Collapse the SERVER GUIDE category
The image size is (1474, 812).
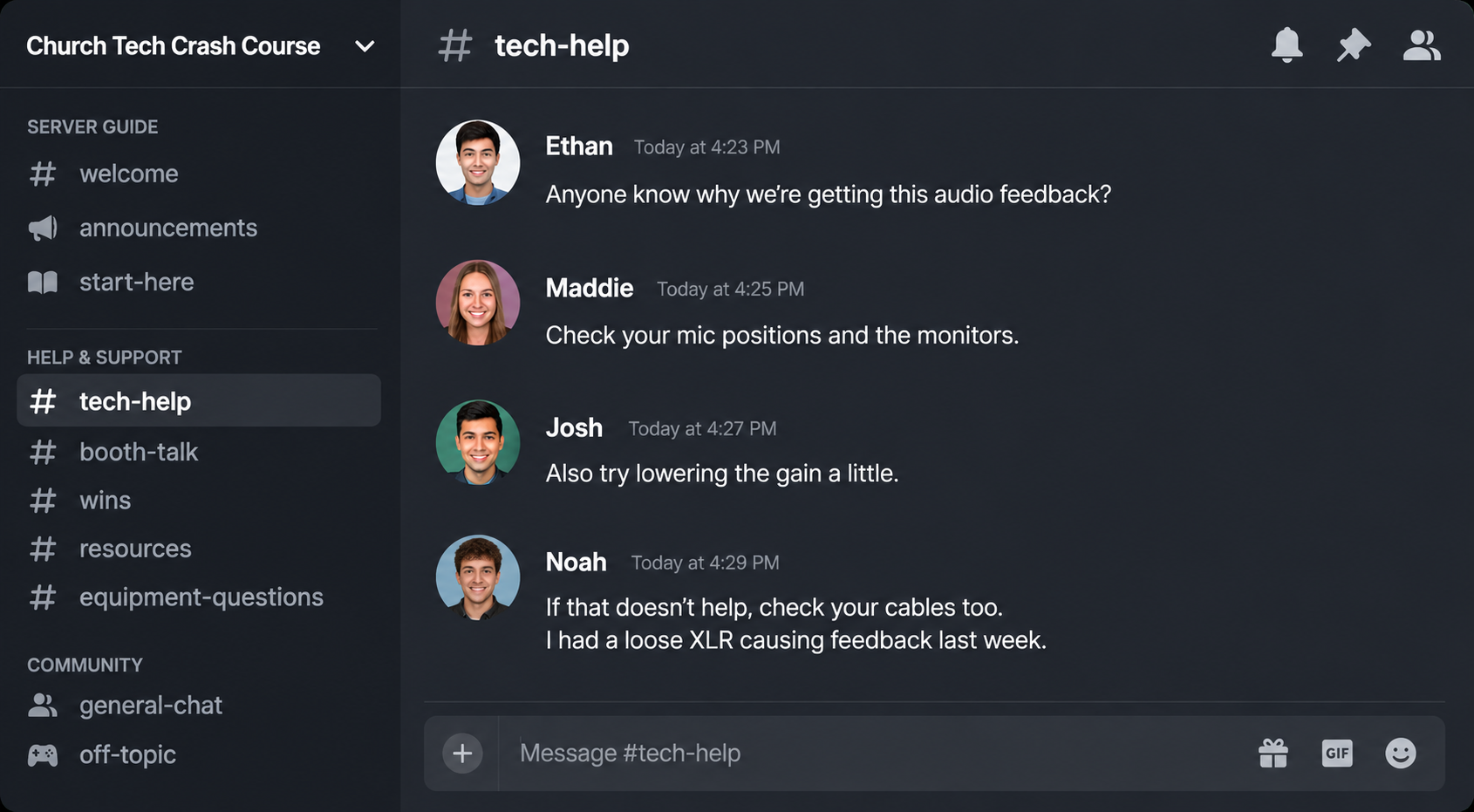[92, 126]
